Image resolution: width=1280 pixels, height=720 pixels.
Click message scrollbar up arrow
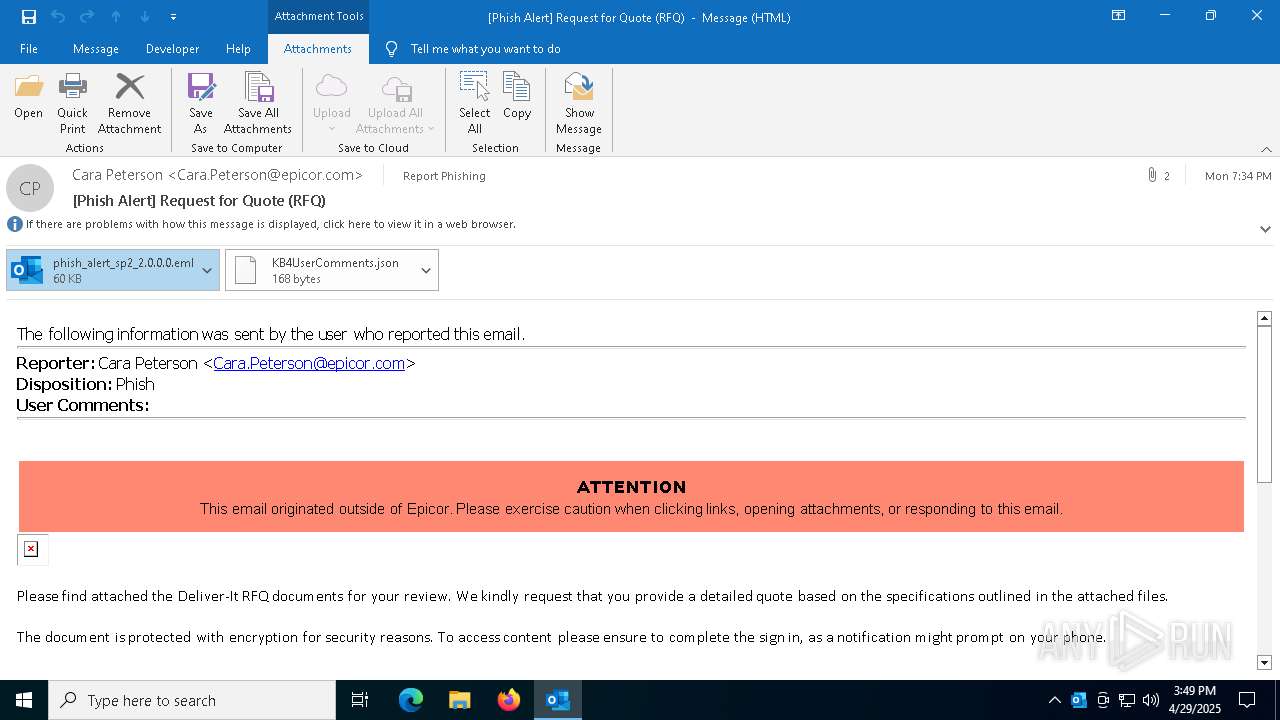coord(1264,318)
